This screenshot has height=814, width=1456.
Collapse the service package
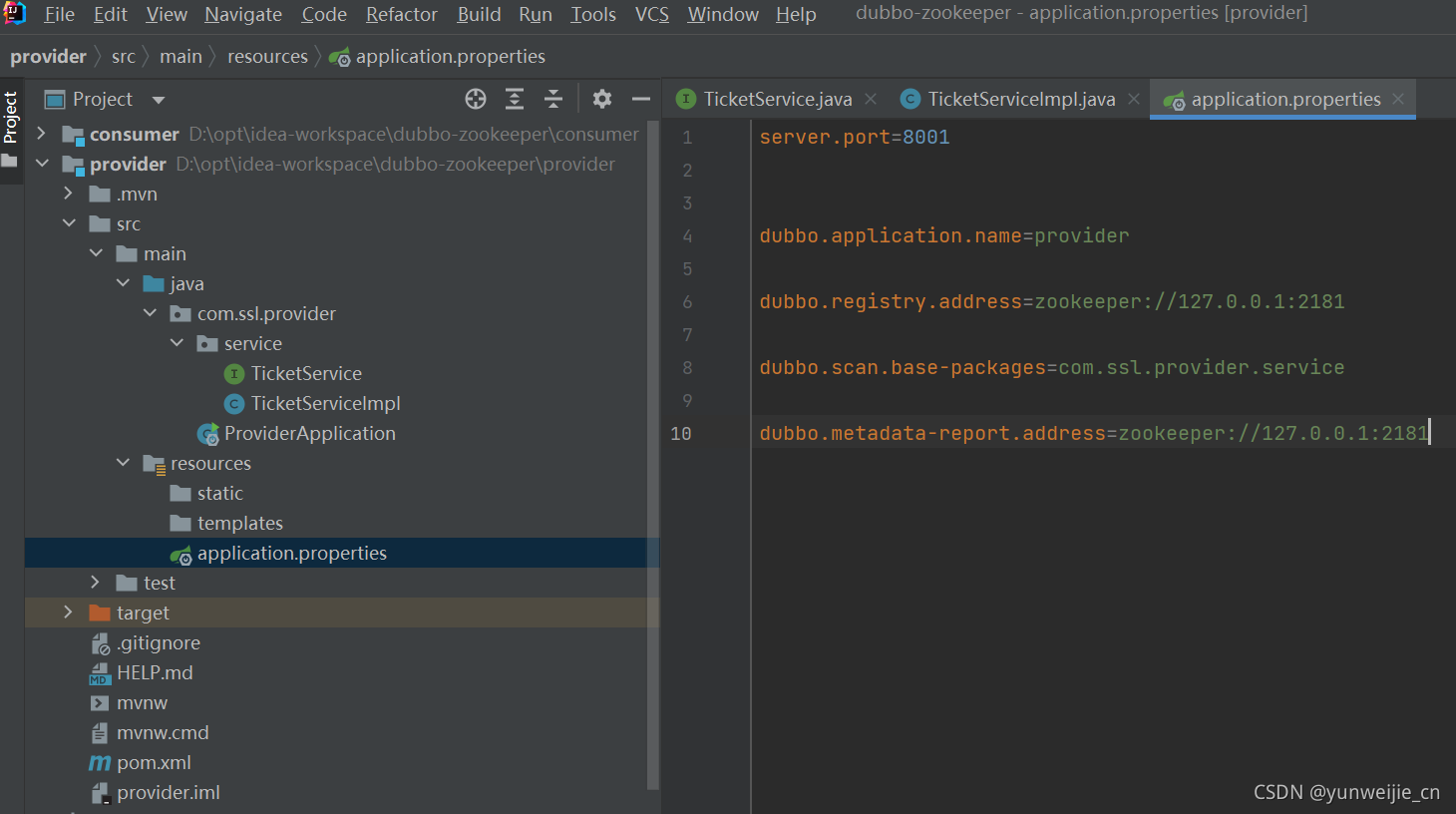176,342
